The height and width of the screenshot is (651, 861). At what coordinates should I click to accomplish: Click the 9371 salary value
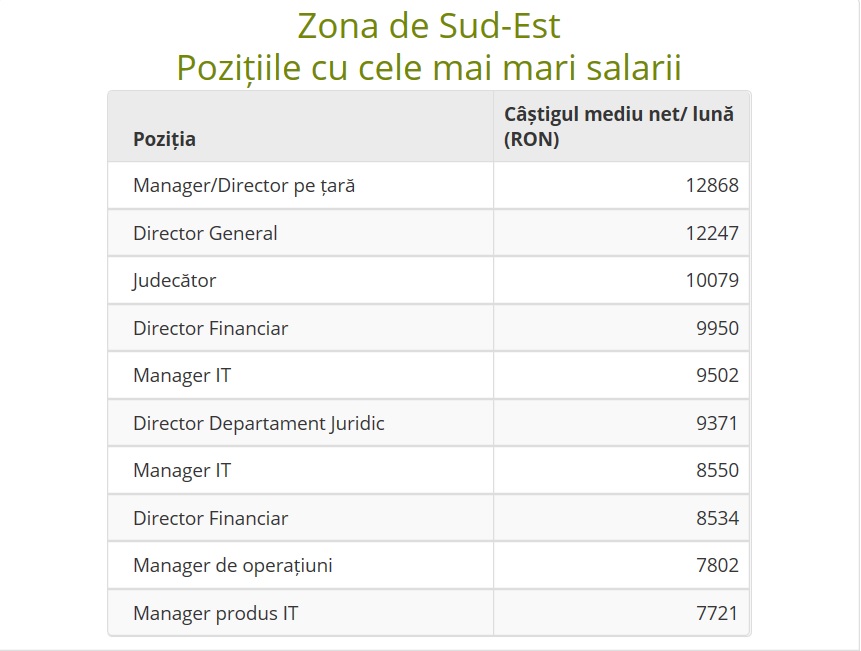(717, 423)
